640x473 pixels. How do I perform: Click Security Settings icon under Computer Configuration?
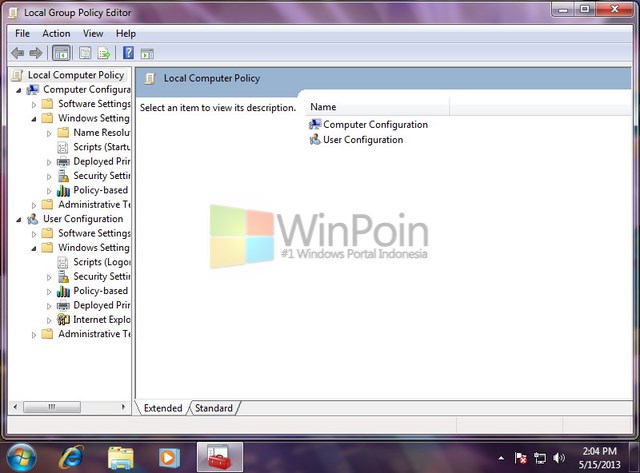[x=63, y=176]
